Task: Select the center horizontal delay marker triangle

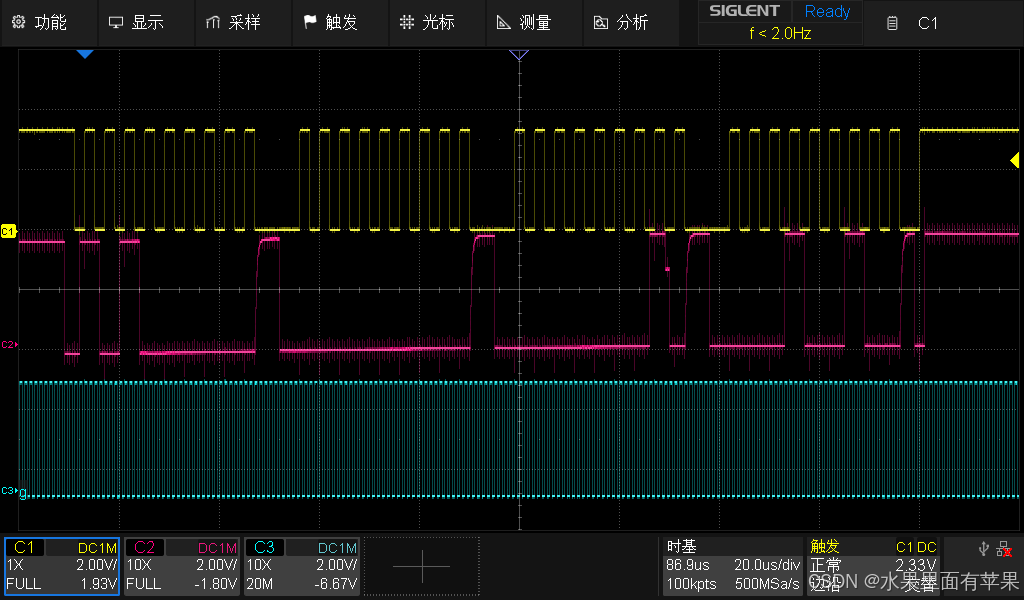Action: point(519,55)
